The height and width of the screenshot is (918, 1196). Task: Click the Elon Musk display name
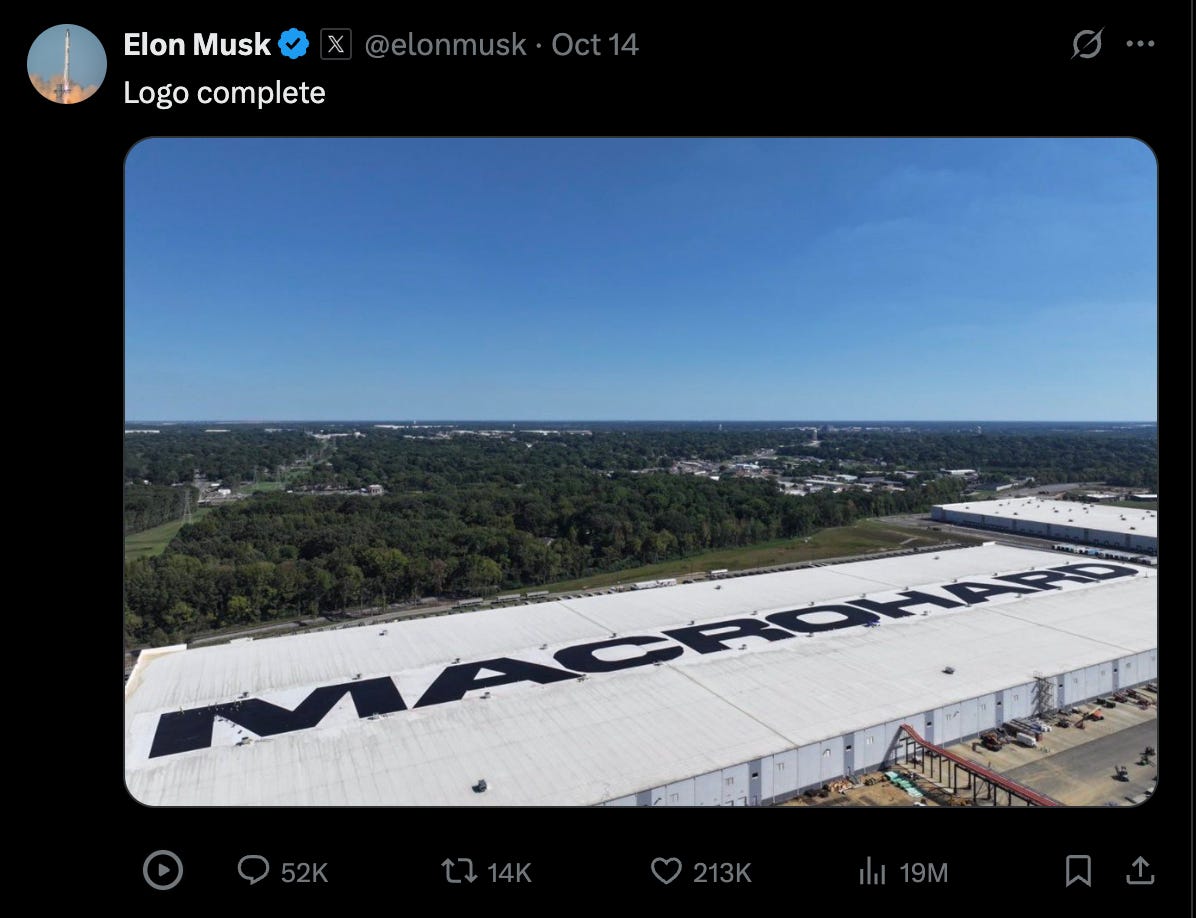click(x=197, y=45)
